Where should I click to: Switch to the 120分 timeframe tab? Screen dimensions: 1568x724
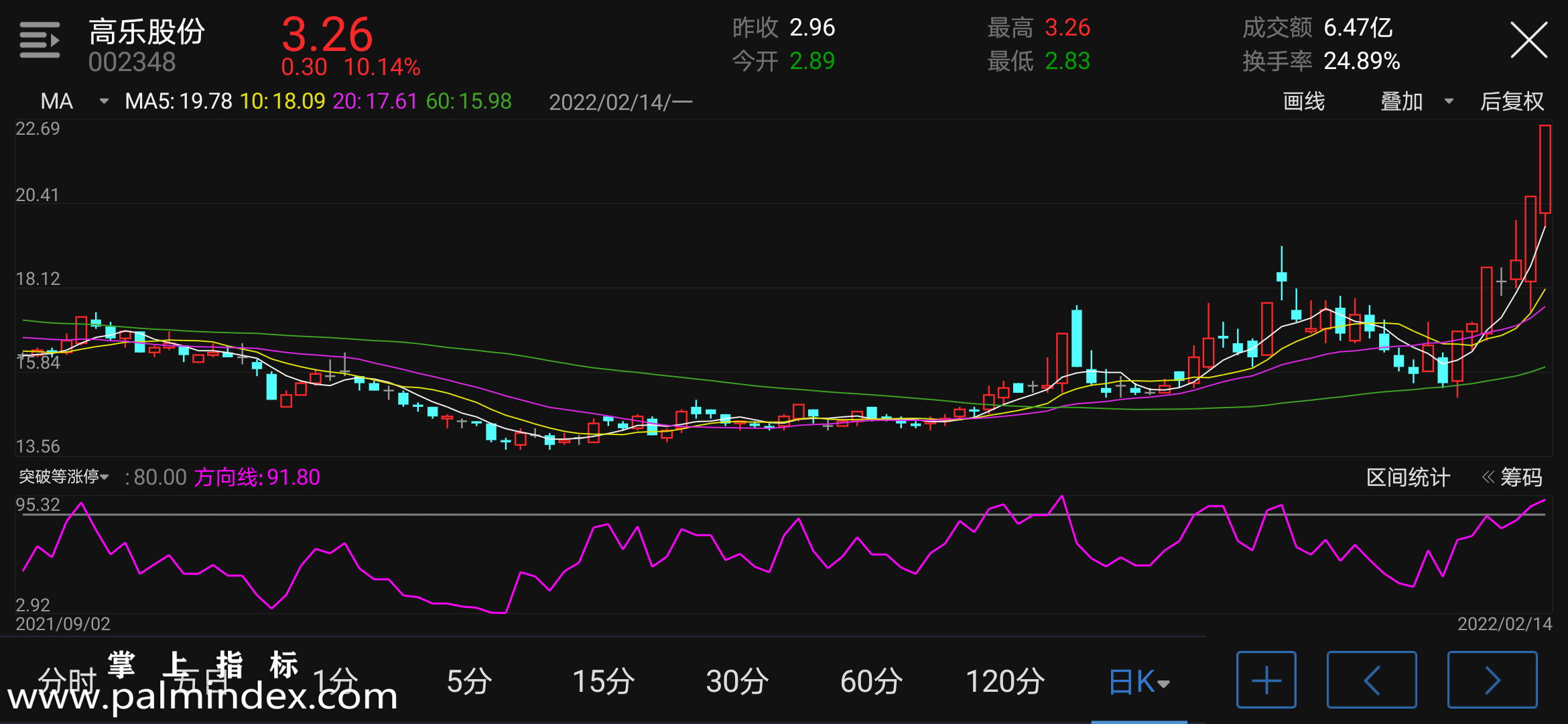tap(1005, 681)
